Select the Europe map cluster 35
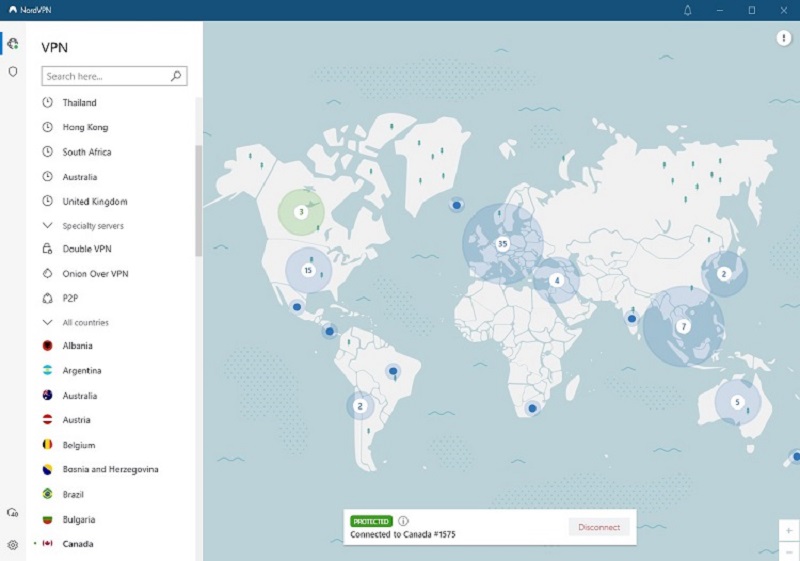This screenshot has width=800, height=561. [503, 244]
